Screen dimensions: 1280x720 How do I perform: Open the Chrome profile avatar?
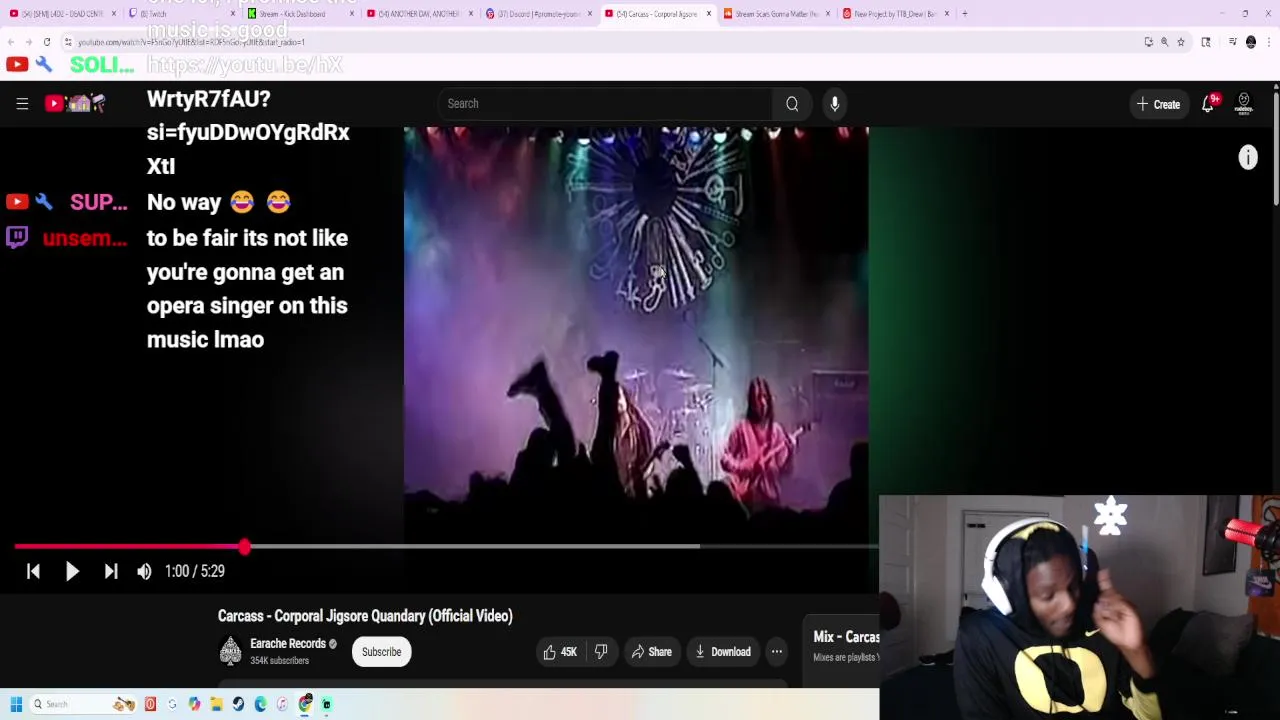point(1251,42)
